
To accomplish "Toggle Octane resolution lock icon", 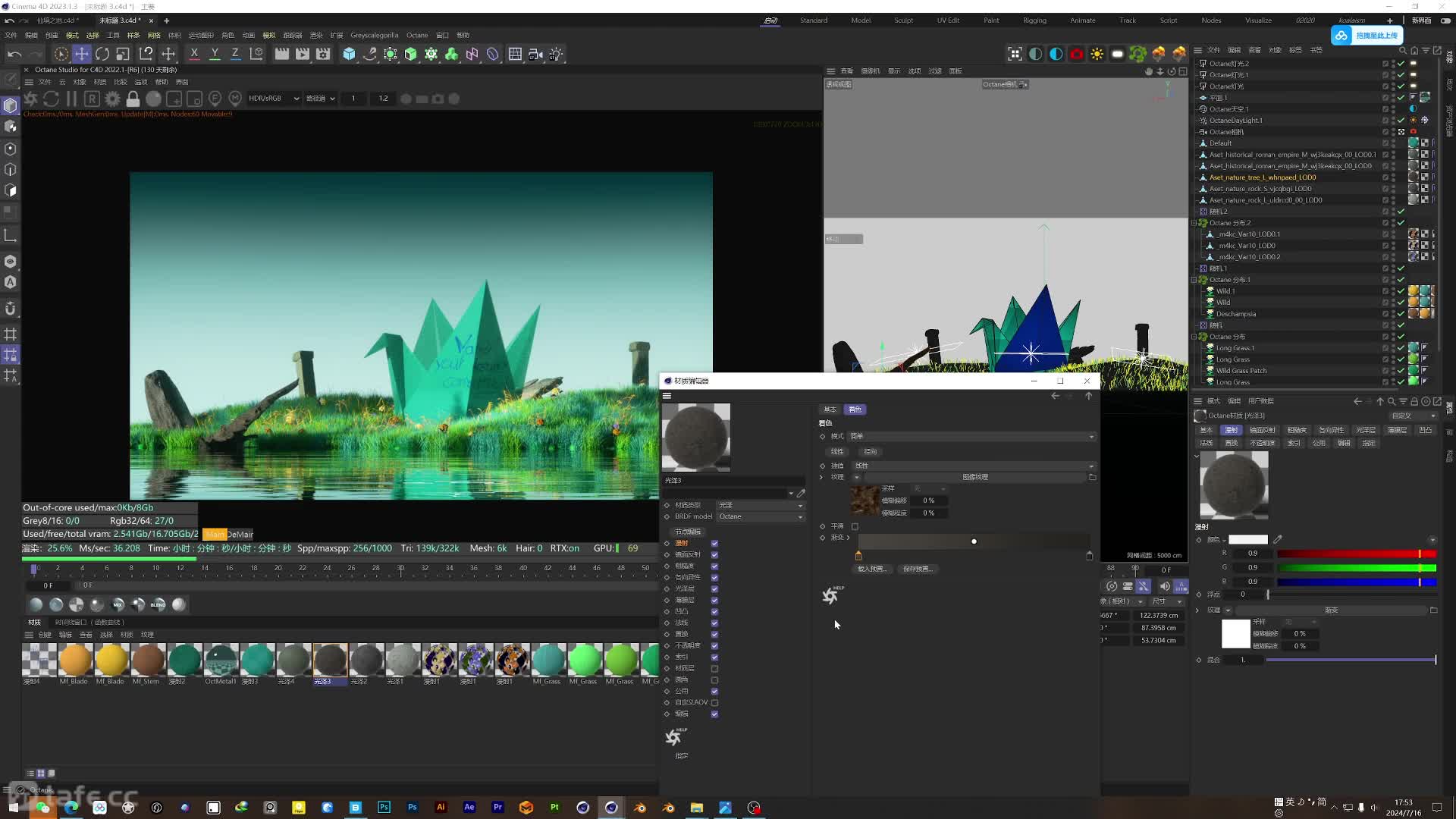I will pos(133,99).
